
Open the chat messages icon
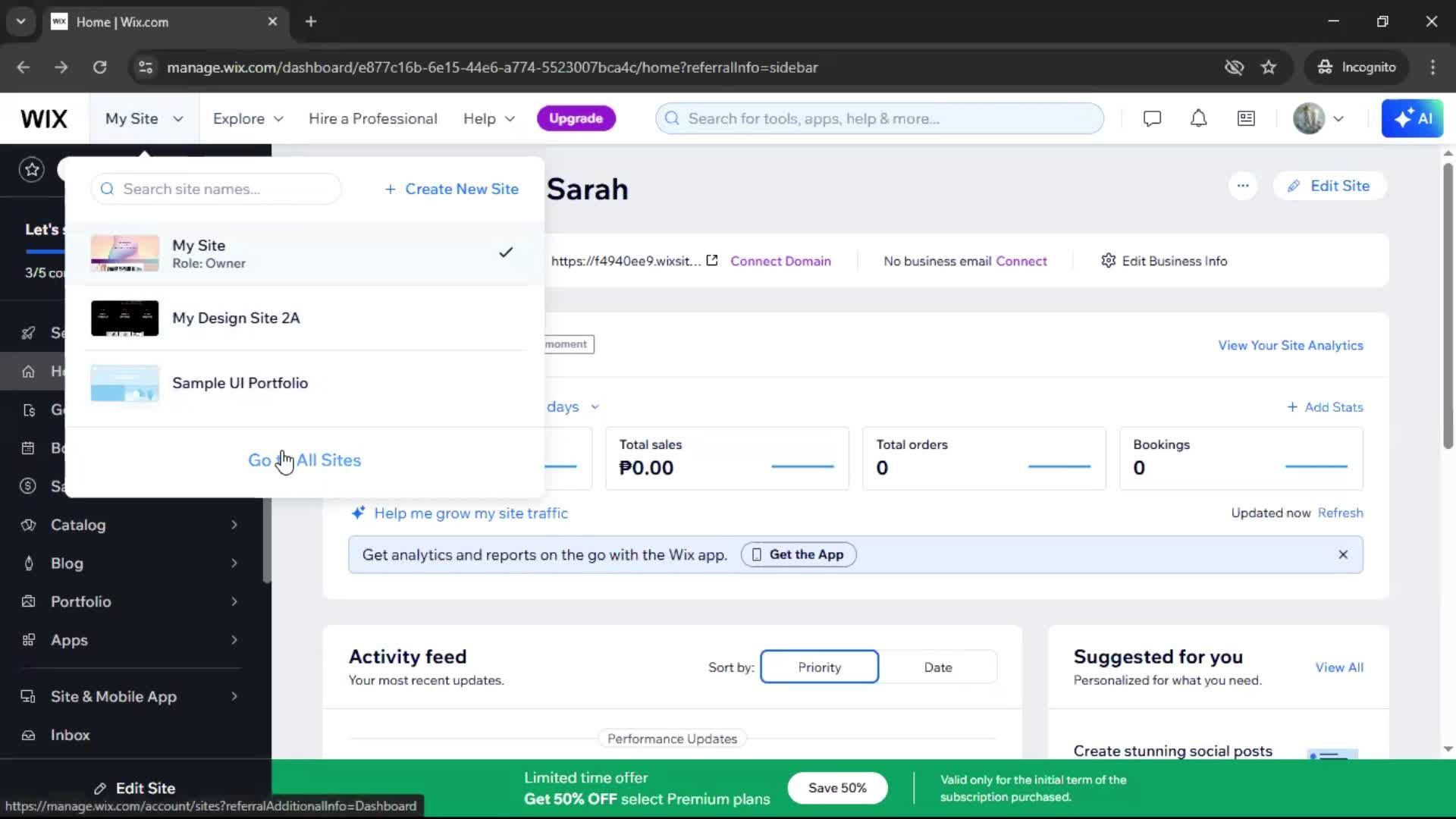point(1152,119)
